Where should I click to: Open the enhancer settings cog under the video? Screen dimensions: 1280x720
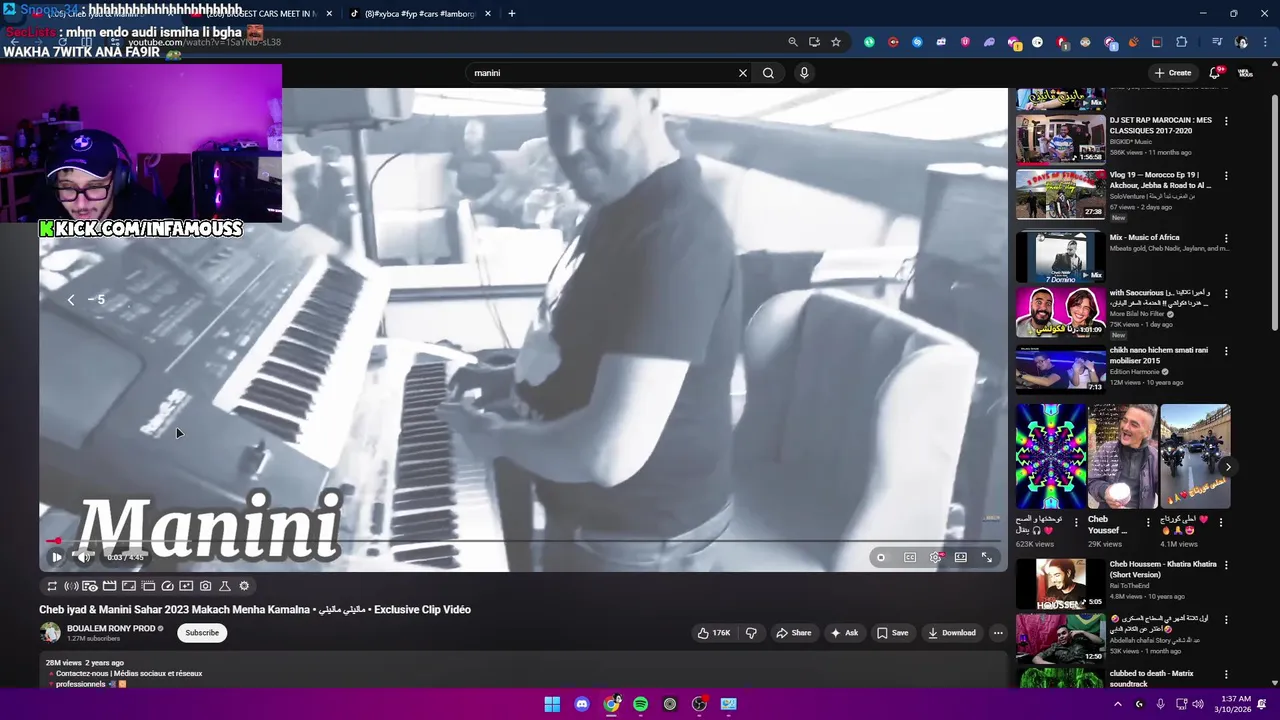coord(244,586)
